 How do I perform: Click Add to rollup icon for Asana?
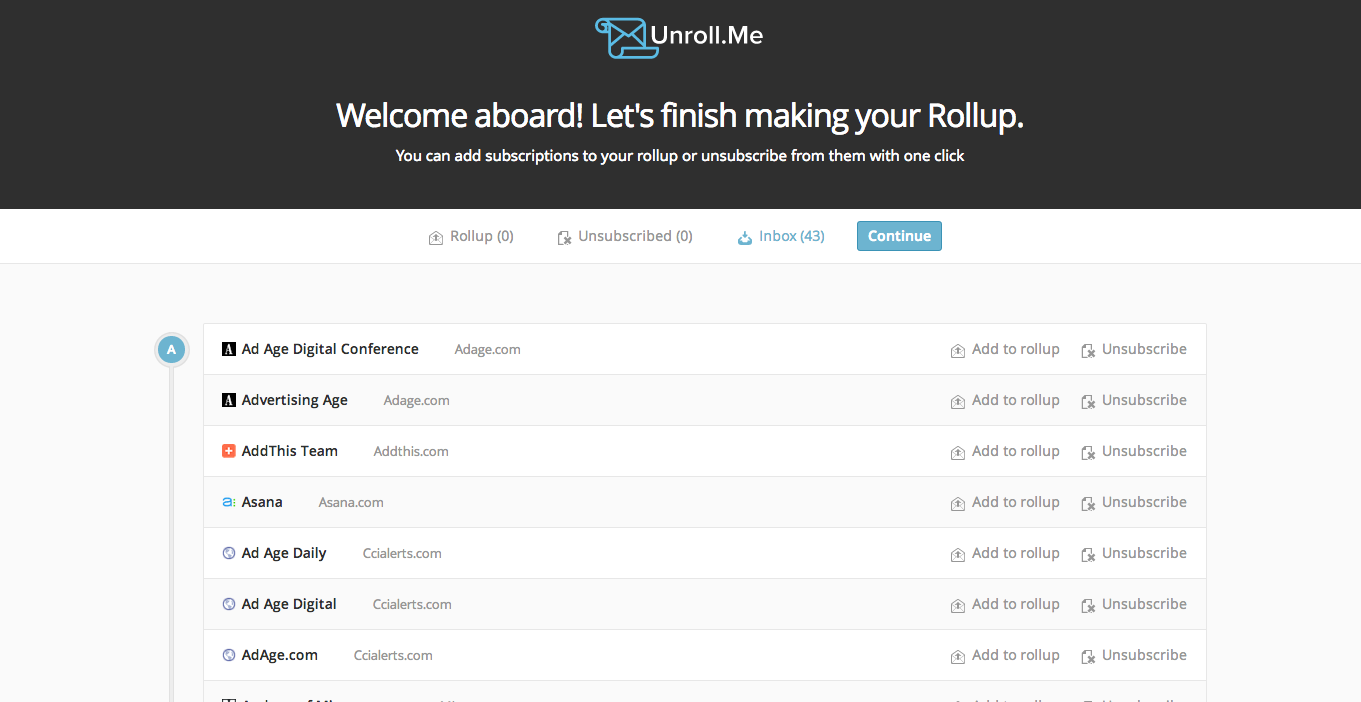958,504
